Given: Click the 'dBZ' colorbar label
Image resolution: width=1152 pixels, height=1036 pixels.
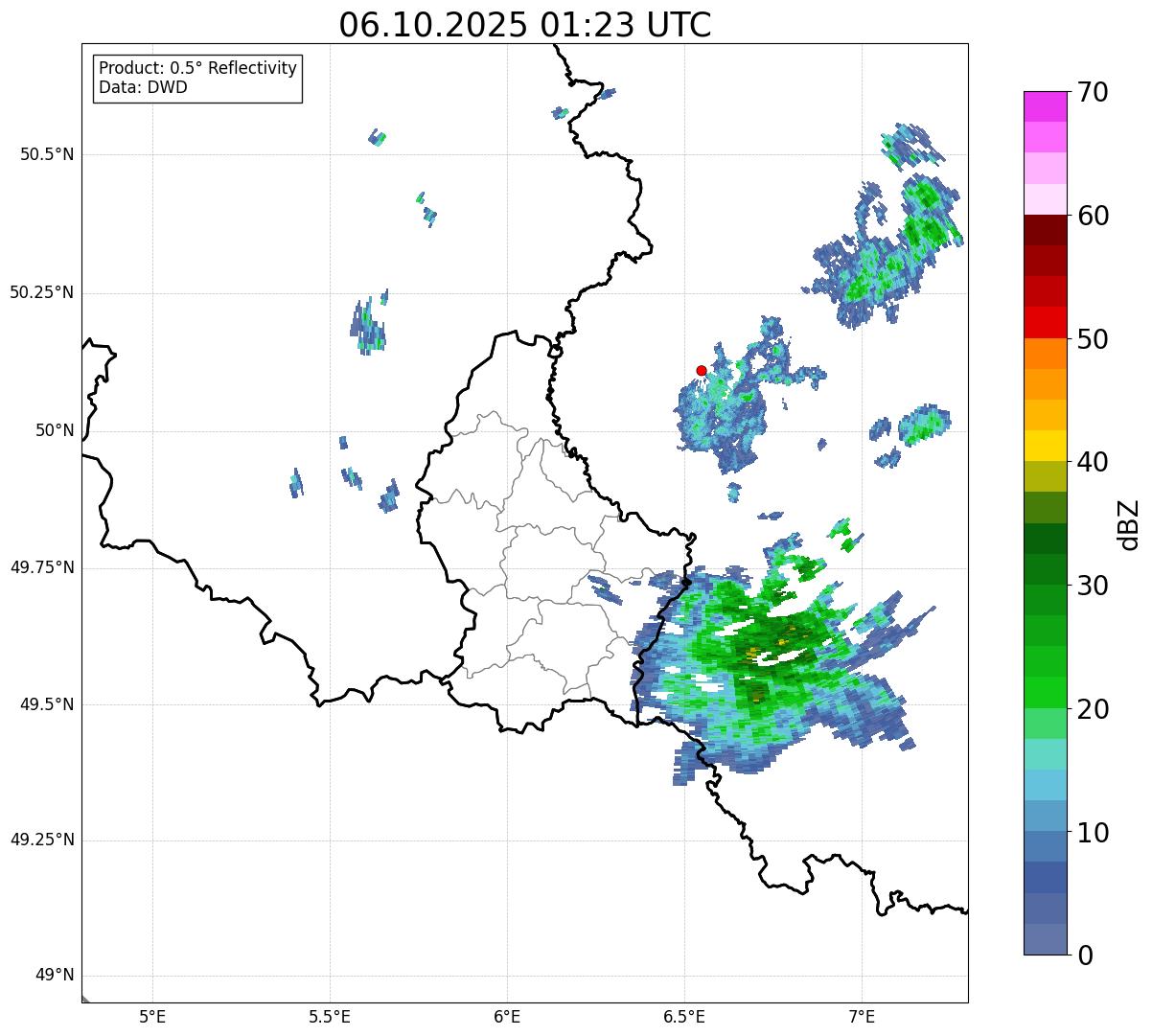Looking at the screenshot, I should (x=1129, y=524).
